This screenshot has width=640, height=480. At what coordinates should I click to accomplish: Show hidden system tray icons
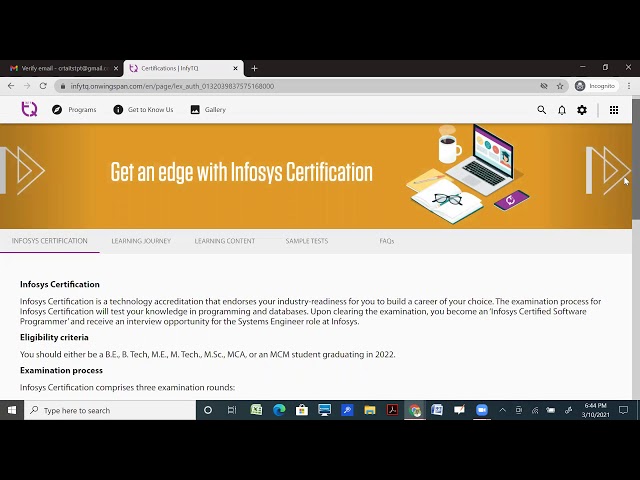click(x=502, y=410)
